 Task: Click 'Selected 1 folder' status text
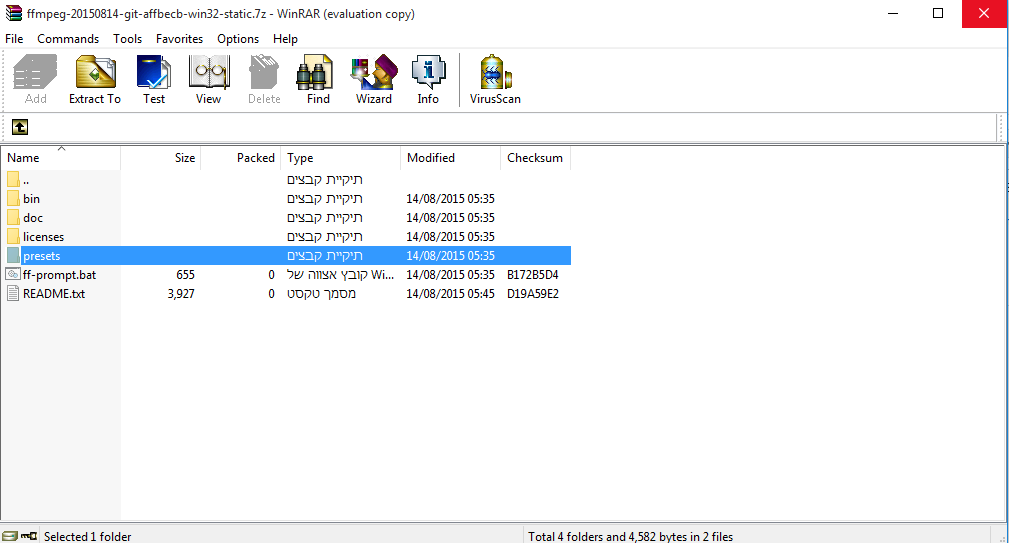(88, 536)
